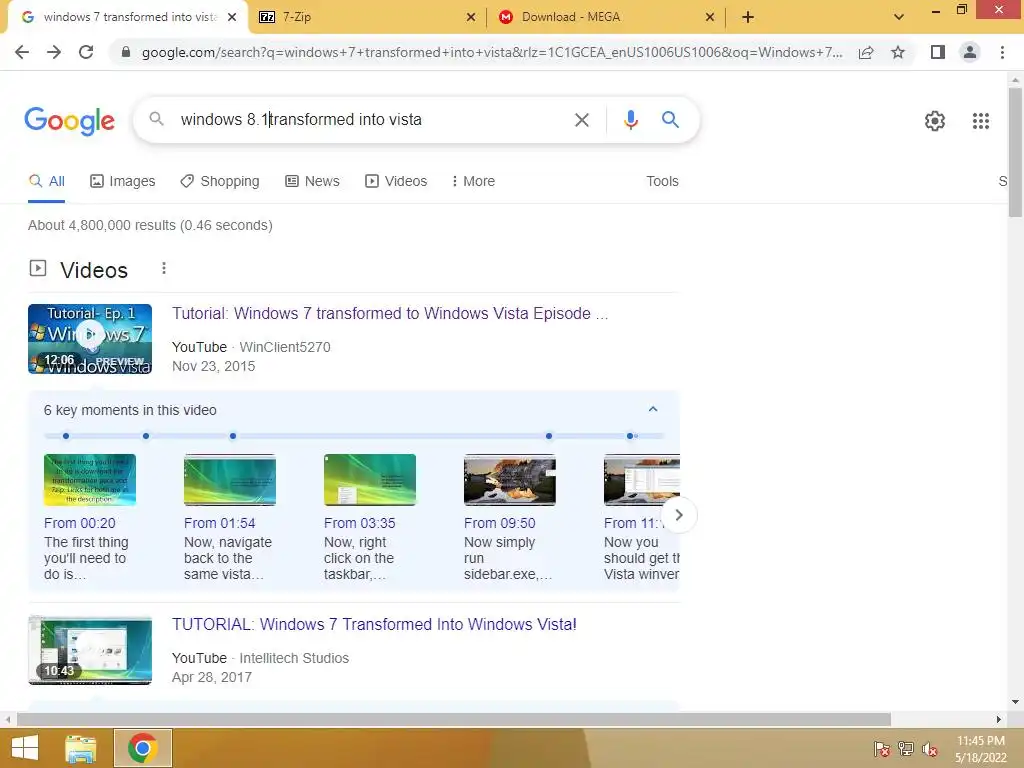
Task: Submit search with blue magnifier icon
Action: click(x=670, y=120)
